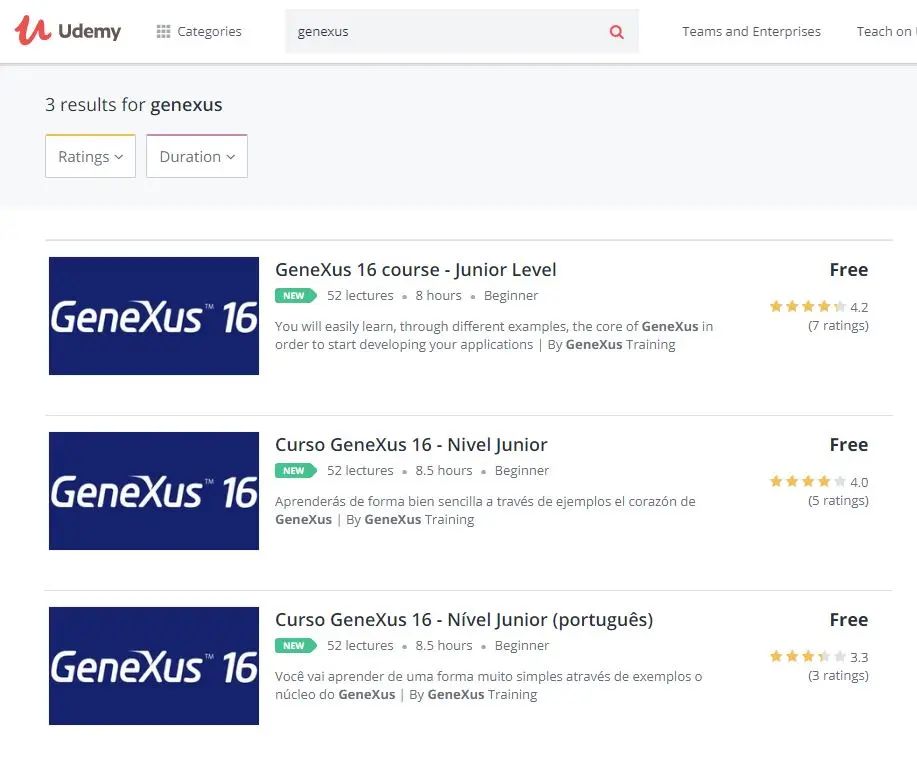Open Curso GeneXus 16 - Nível Junior (português)
This screenshot has width=917, height=769.
tap(464, 620)
